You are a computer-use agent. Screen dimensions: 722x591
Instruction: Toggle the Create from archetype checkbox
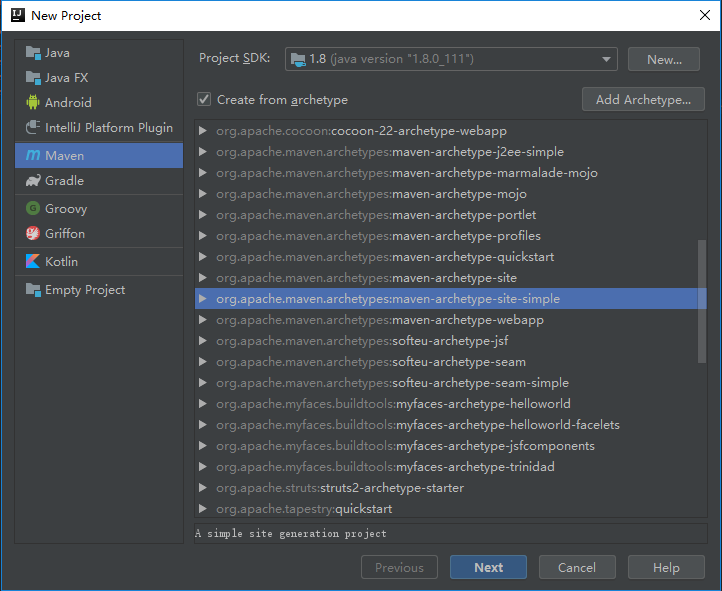(204, 99)
